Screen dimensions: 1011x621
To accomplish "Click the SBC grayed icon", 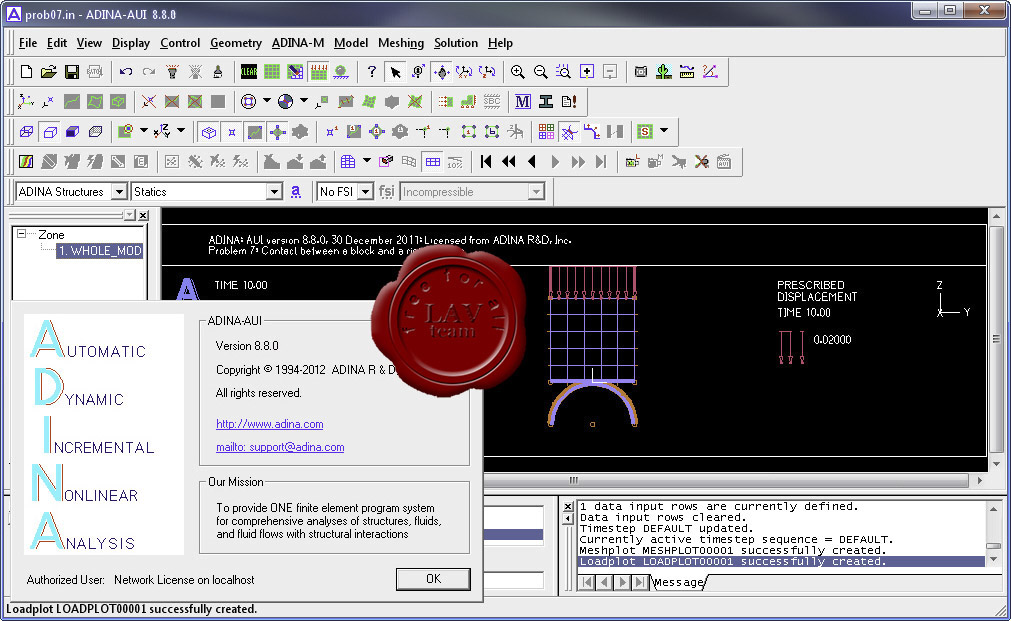I will [492, 101].
